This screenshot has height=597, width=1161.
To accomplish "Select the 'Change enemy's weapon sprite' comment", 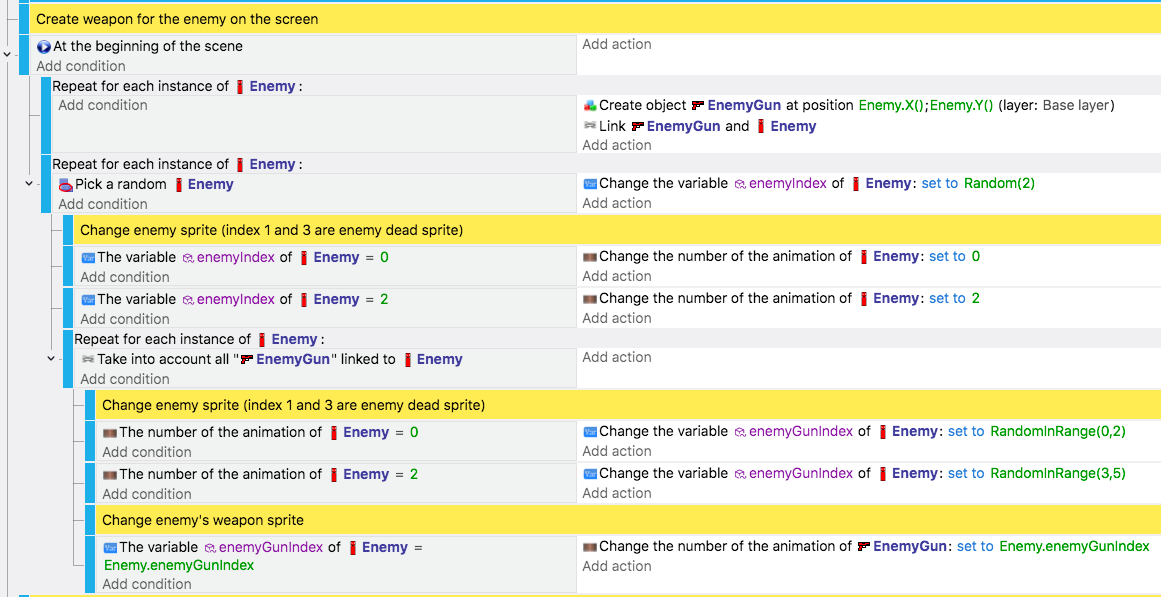I will click(203, 519).
